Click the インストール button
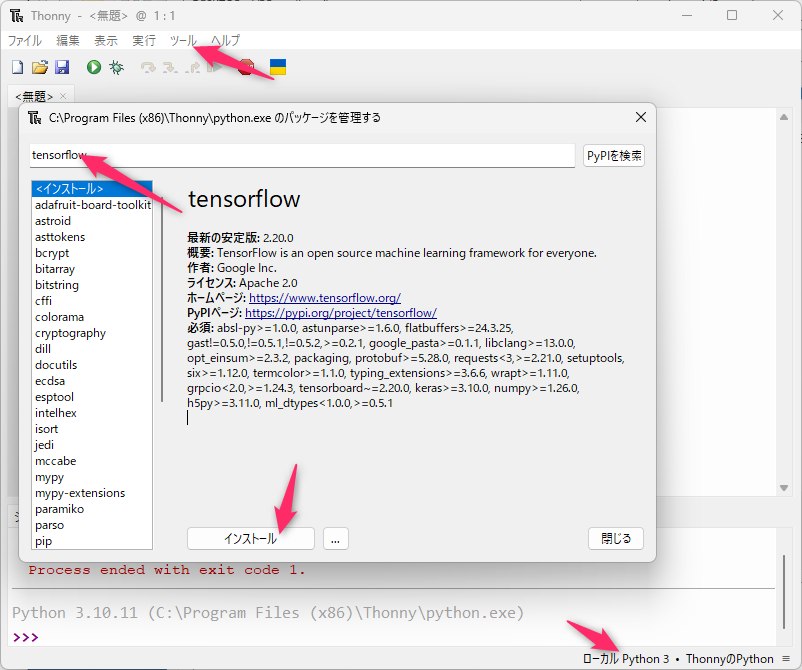802x670 pixels. 250,538
